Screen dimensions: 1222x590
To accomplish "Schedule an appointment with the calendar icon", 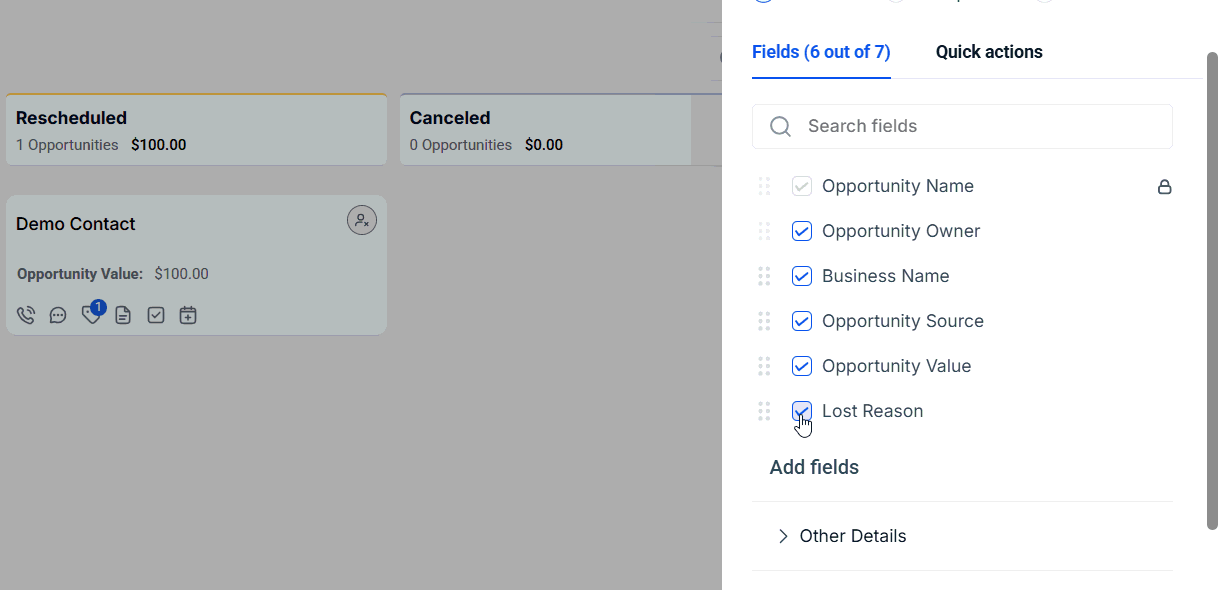I will pyautogui.click(x=187, y=314).
